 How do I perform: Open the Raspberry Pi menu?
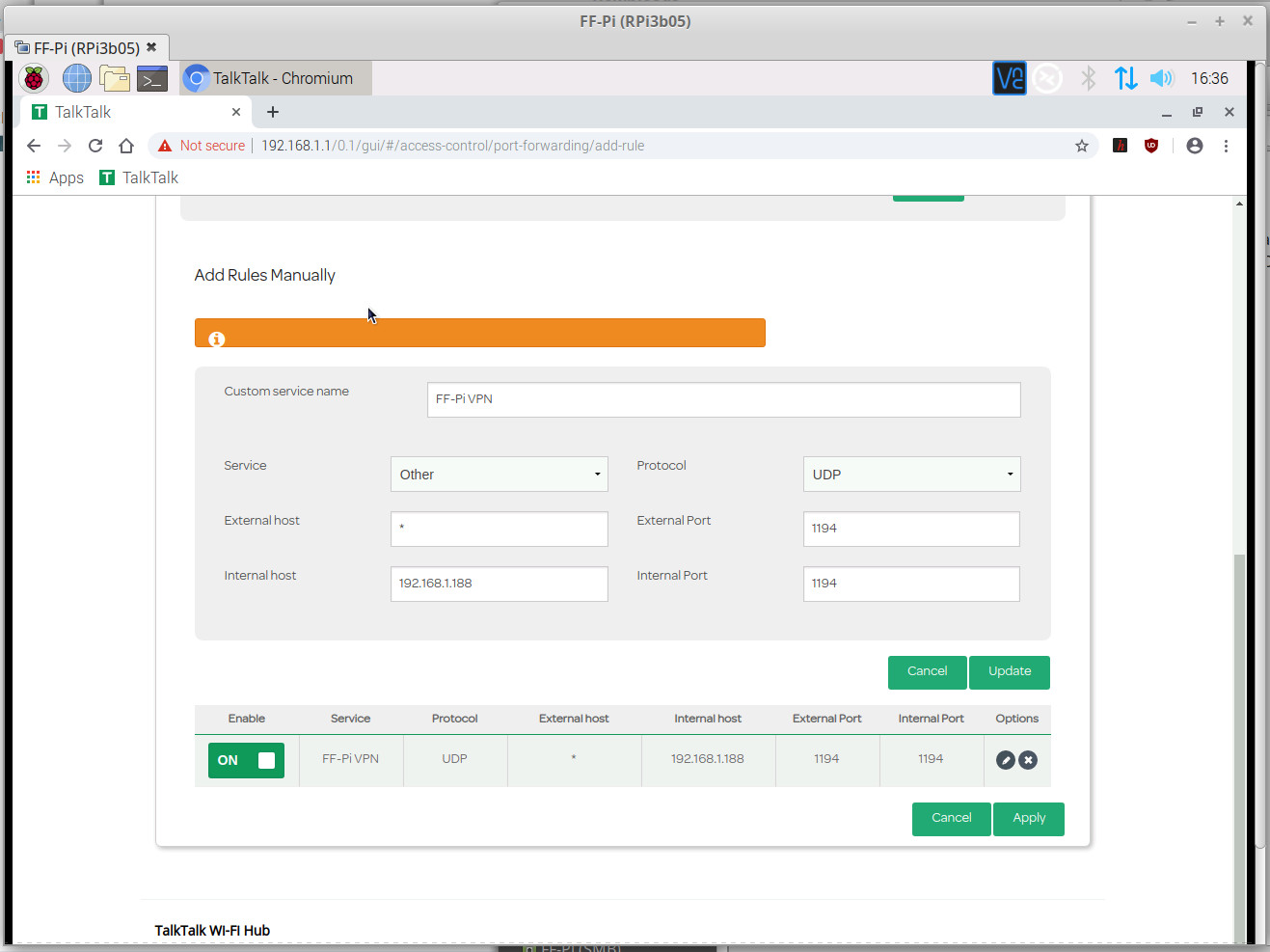tap(34, 78)
